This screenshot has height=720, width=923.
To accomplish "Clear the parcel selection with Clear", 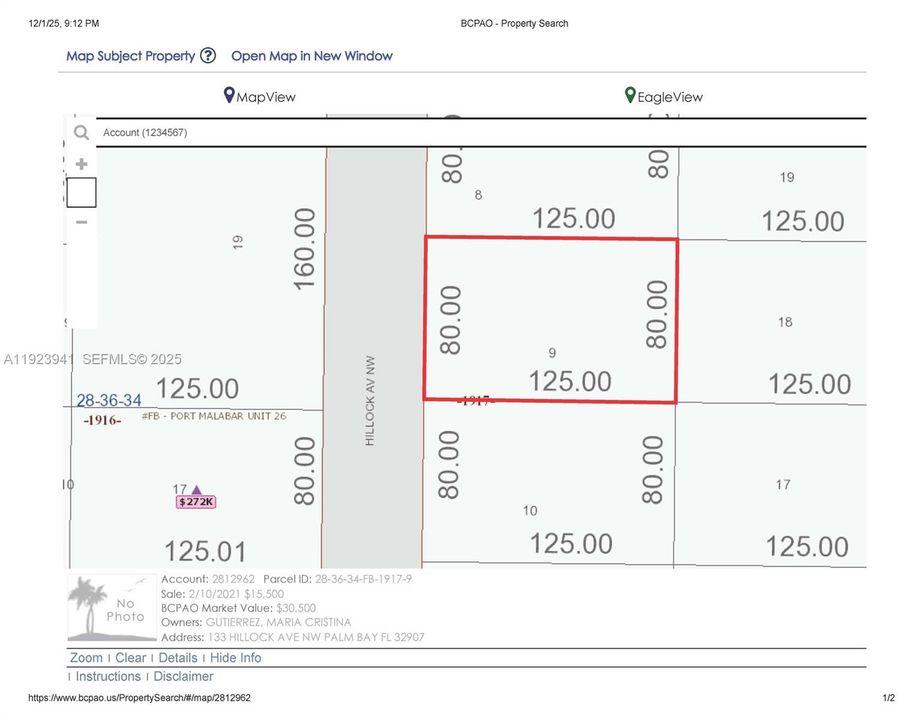I will [129, 657].
